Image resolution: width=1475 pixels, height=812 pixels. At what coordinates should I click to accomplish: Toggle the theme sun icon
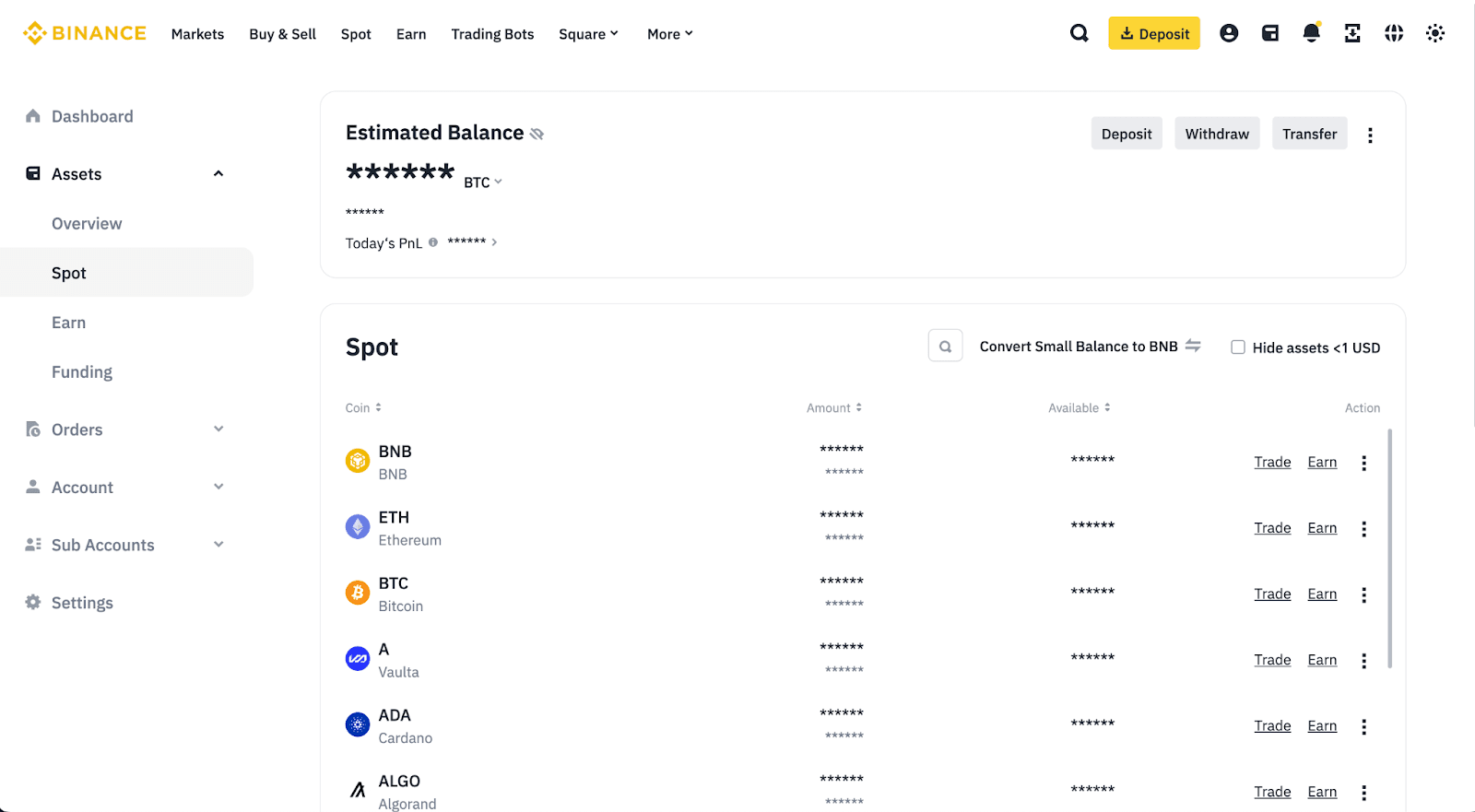(1435, 33)
